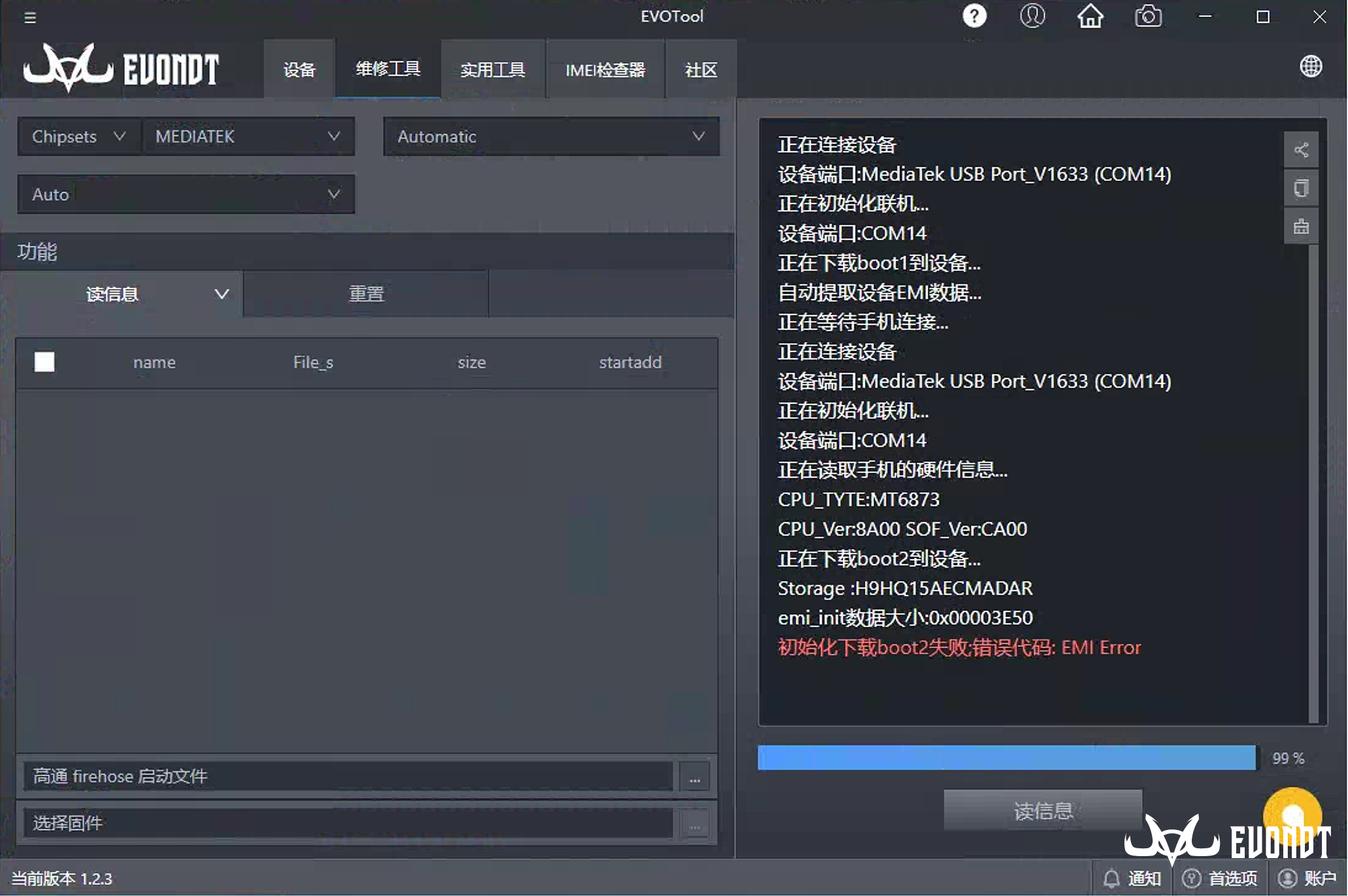The height and width of the screenshot is (896, 1348).
Task: Go to home via house icon
Action: [1090, 16]
